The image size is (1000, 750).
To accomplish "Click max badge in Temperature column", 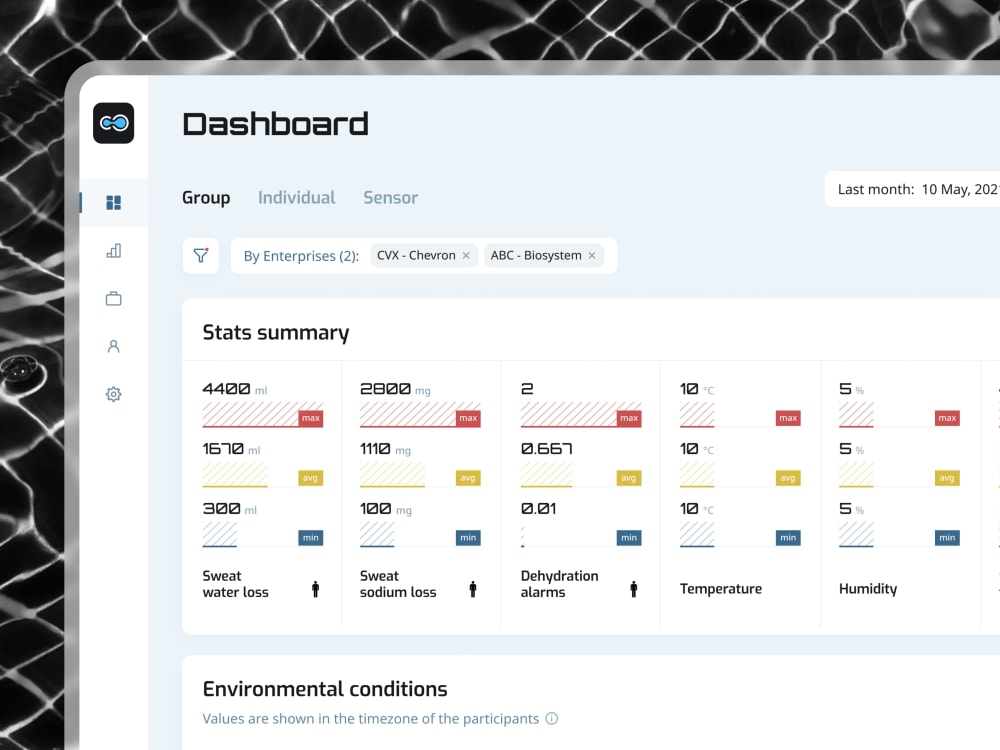I will tap(788, 418).
